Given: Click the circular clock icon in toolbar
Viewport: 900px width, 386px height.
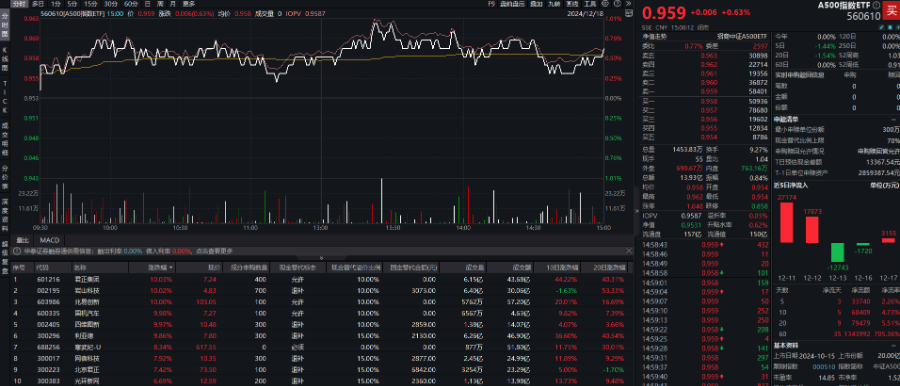Looking at the screenshot, I should (618, 3).
